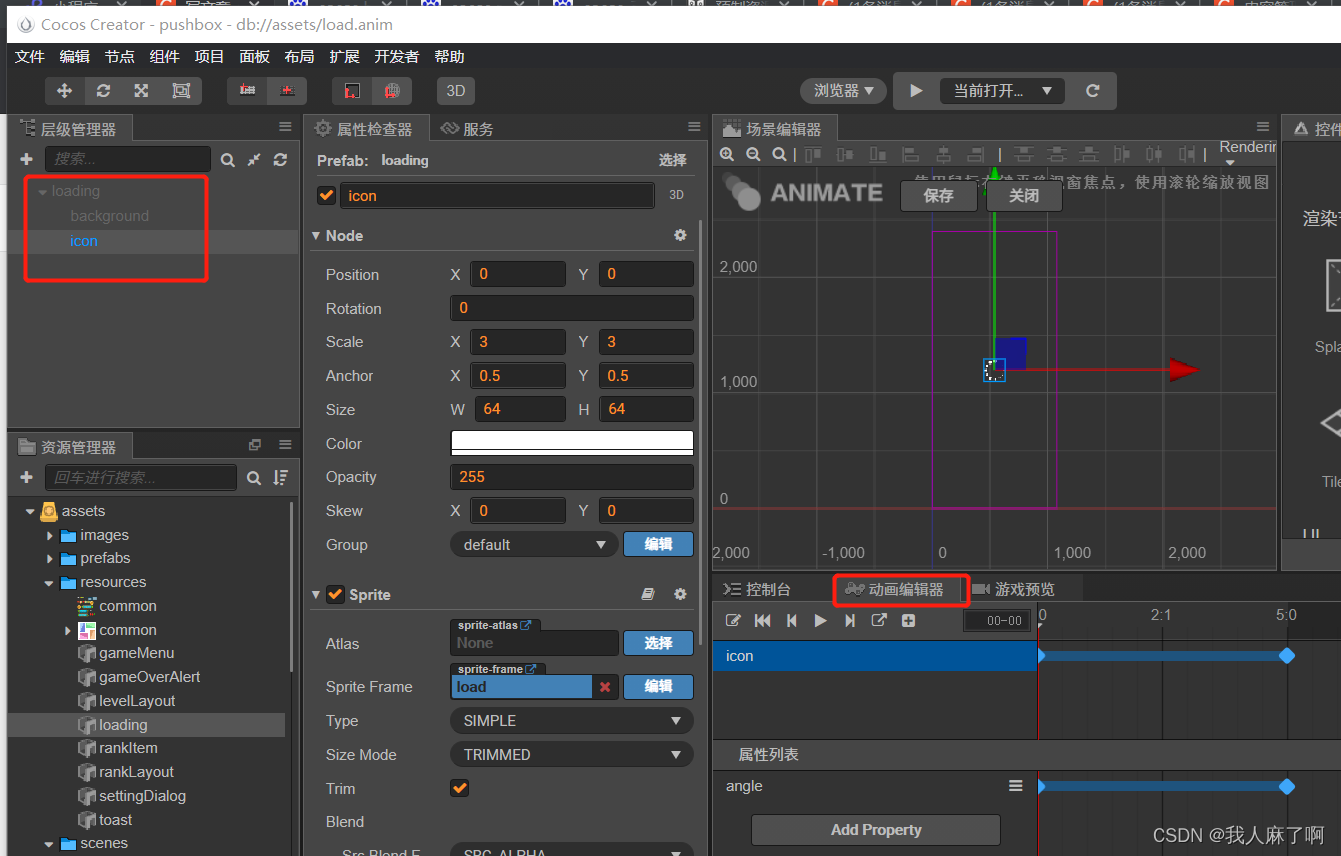Zoom in the scene editor view
Viewport: 1341px width, 856px height.
[x=727, y=154]
